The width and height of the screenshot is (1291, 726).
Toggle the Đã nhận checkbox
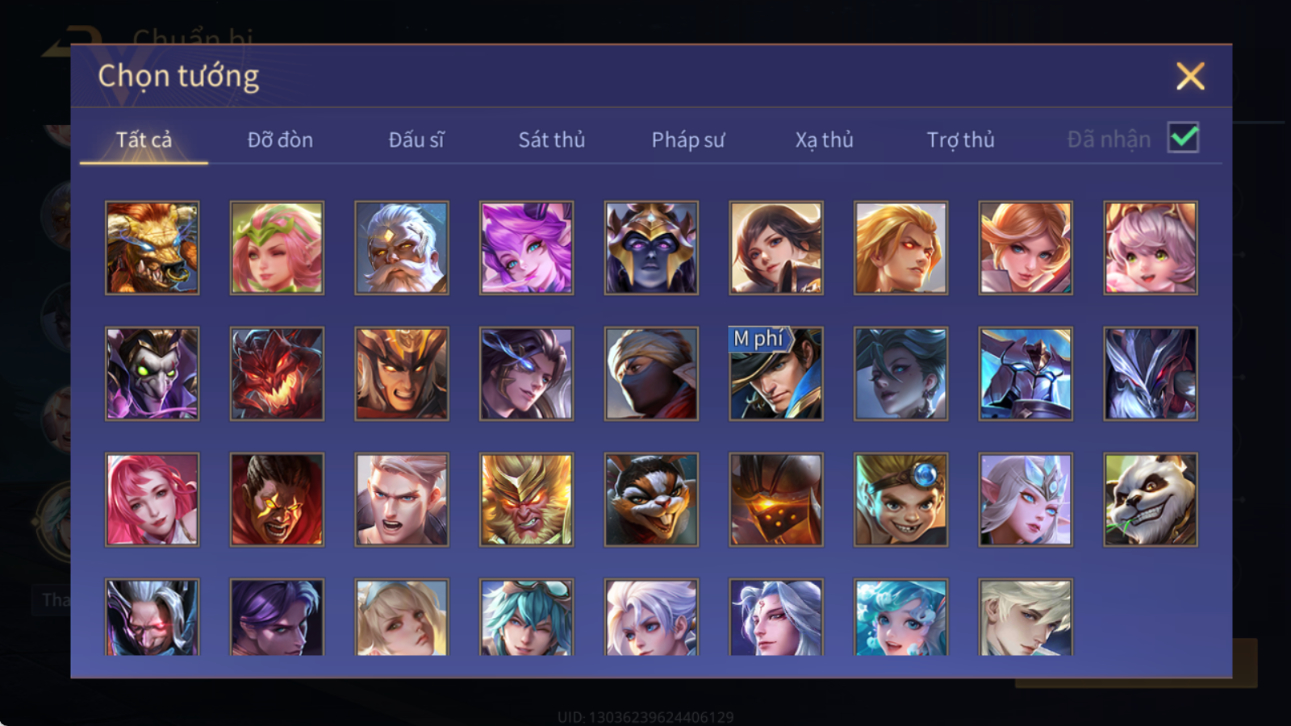1183,139
